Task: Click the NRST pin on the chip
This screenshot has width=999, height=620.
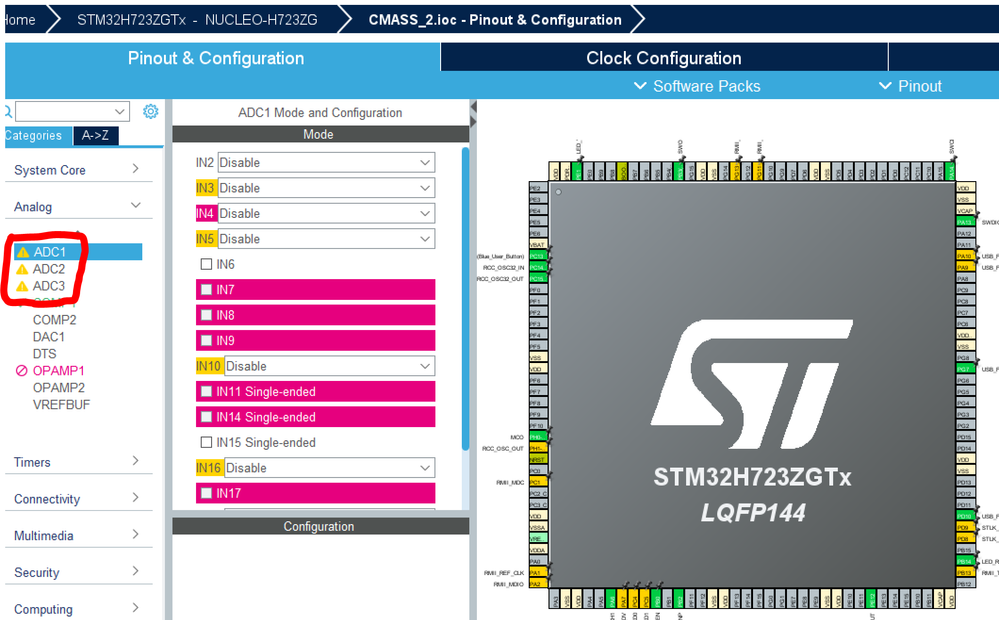Action: click(x=538, y=459)
